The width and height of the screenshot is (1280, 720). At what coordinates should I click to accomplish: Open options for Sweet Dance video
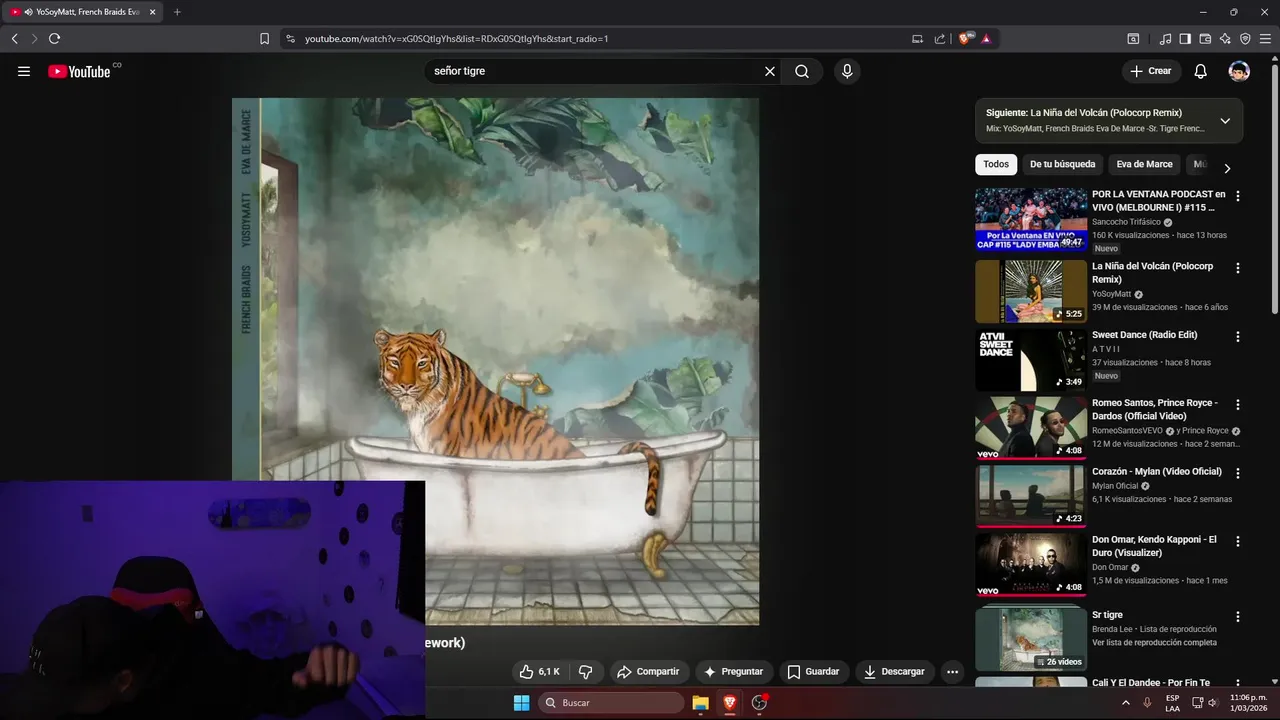[1238, 337]
